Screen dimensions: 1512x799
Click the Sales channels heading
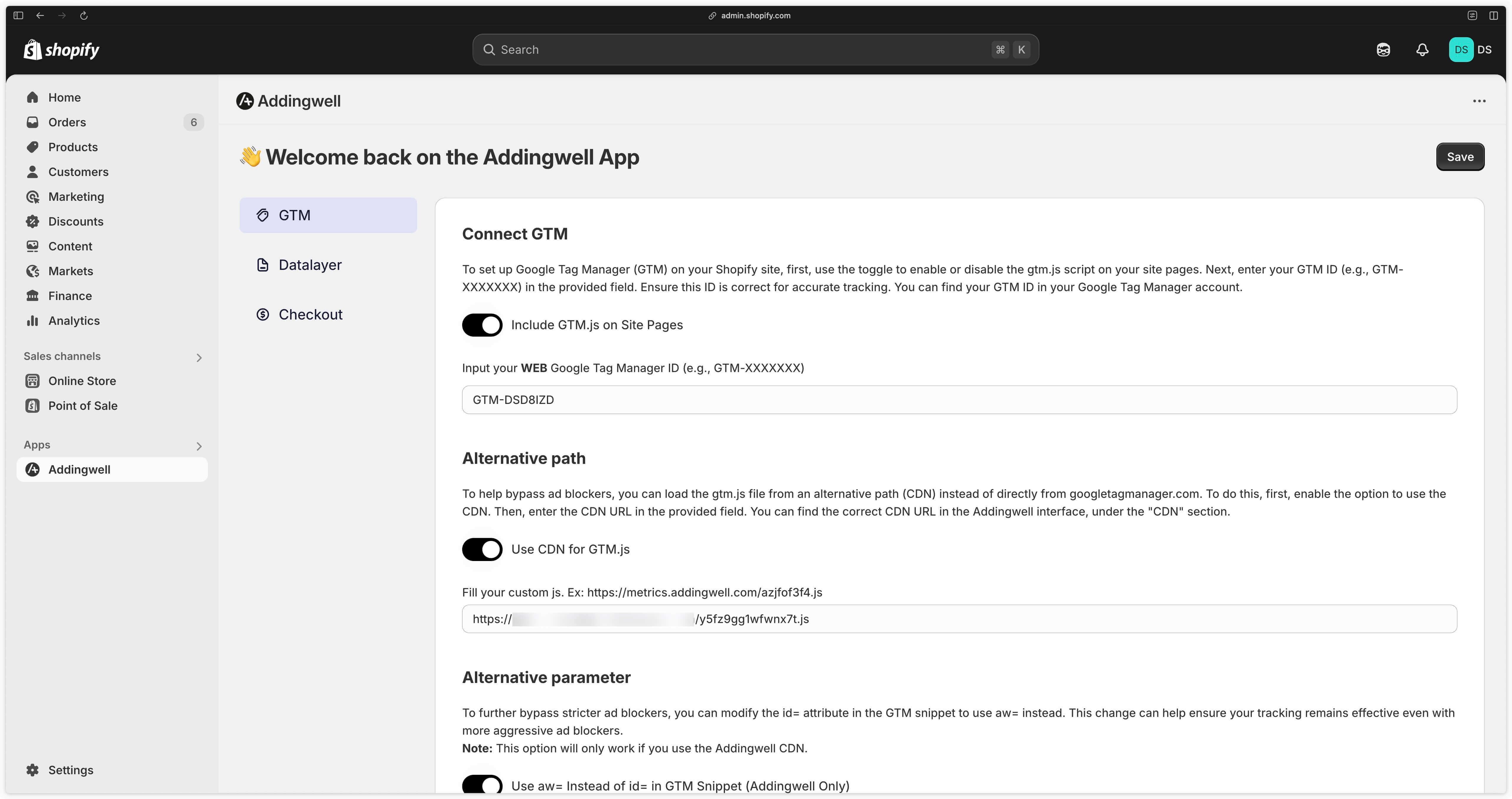(x=62, y=356)
